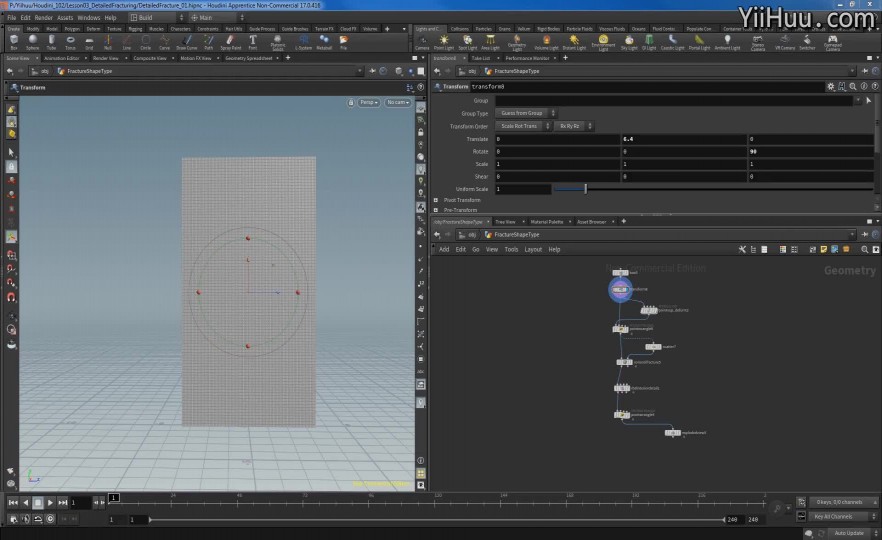This screenshot has height=540, width=882.
Task: Open the Rx Ry Rz rotate order dropdown
Action: pyautogui.click(x=573, y=126)
